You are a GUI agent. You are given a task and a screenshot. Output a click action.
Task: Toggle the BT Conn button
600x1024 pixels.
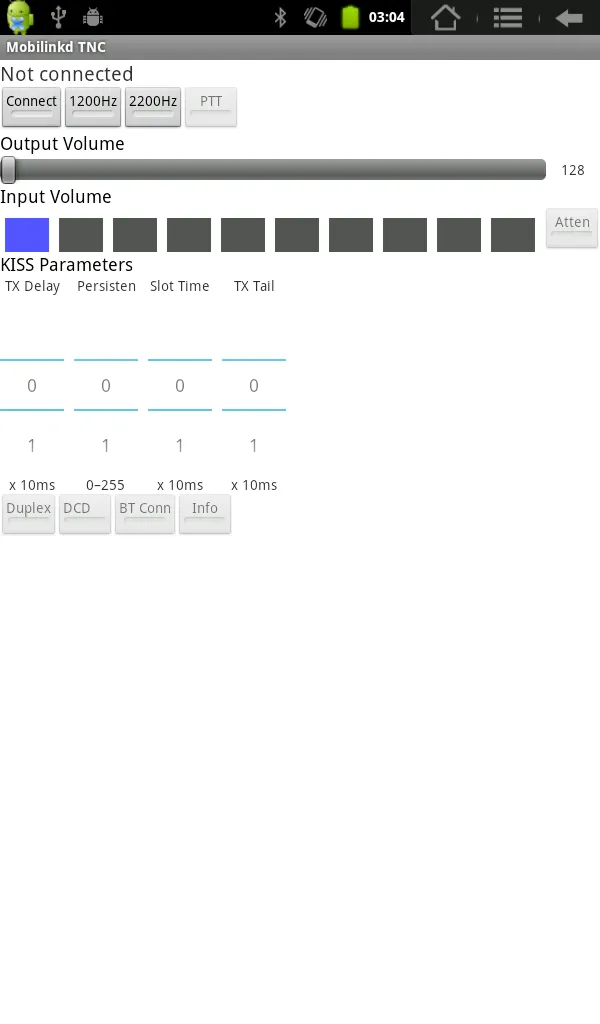[145, 514]
